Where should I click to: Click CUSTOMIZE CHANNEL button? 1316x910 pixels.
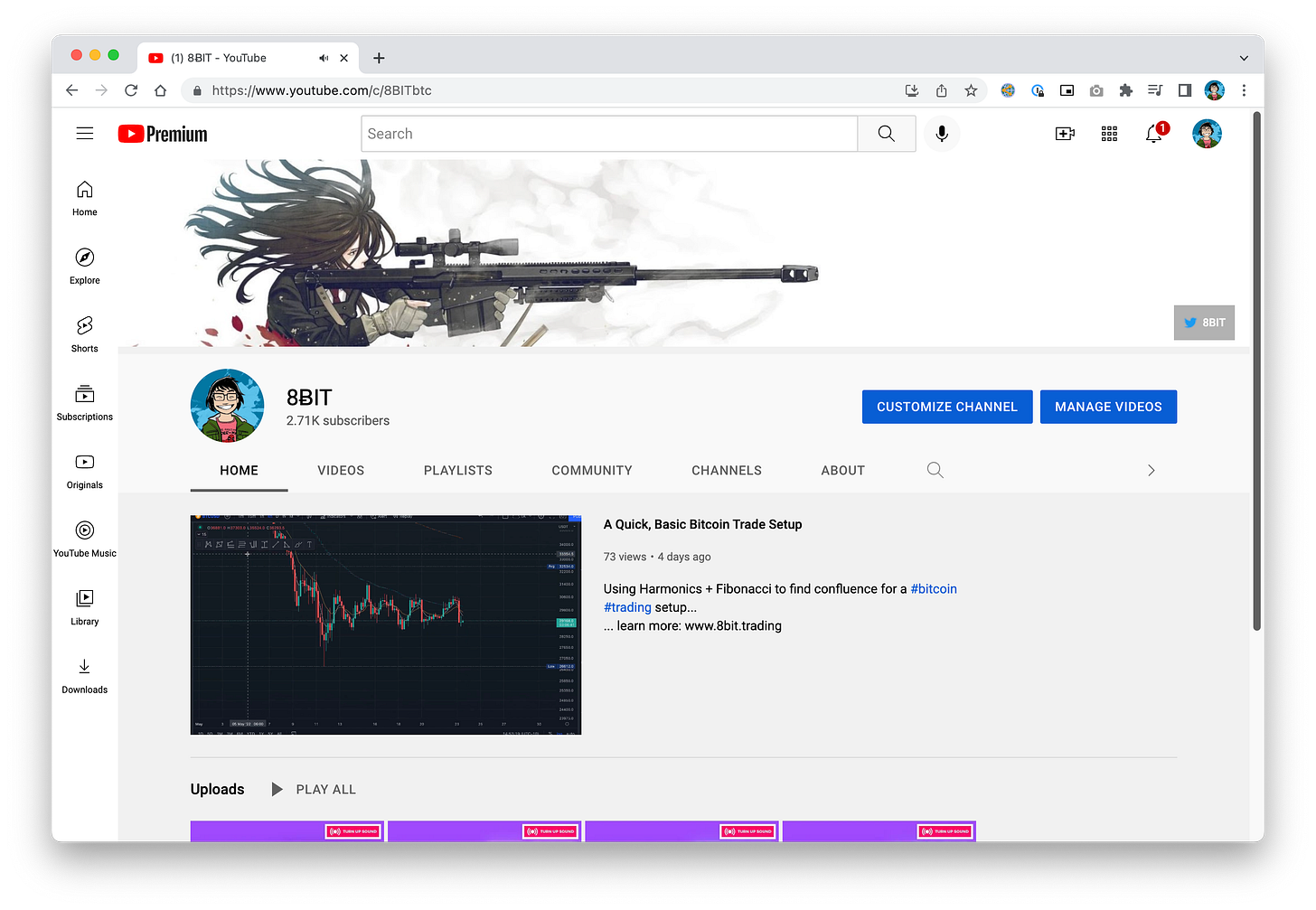[x=947, y=407]
